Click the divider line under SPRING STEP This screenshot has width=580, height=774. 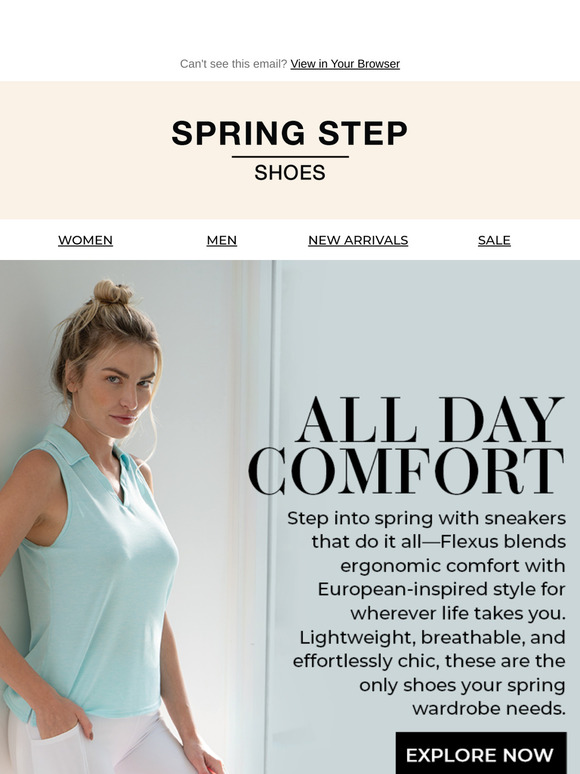pos(290,157)
